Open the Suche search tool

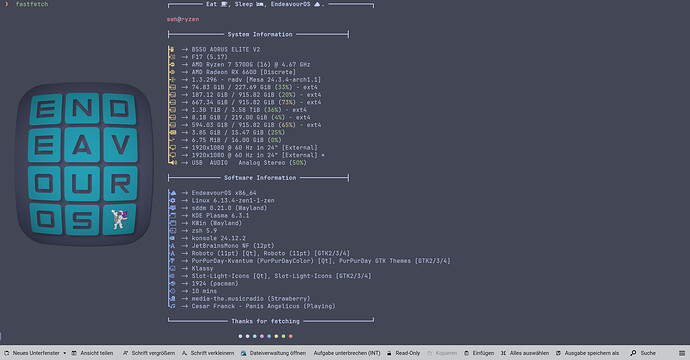coord(643,353)
